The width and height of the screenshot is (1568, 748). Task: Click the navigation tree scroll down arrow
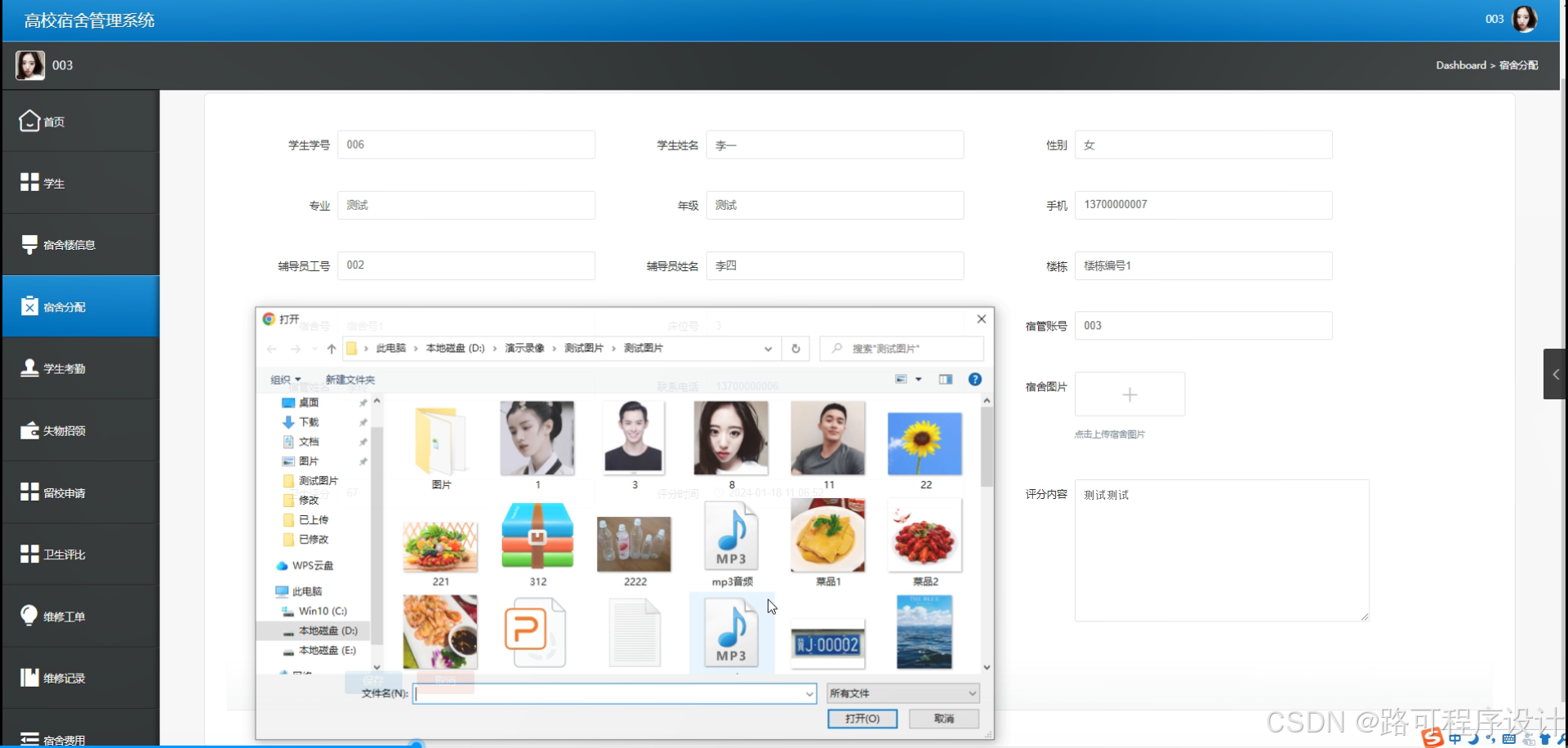[x=376, y=667]
